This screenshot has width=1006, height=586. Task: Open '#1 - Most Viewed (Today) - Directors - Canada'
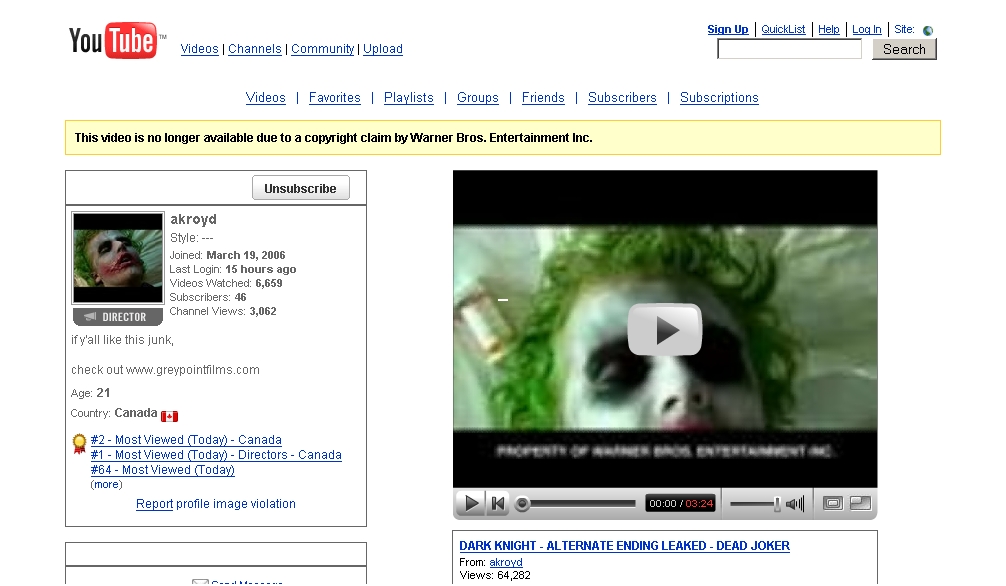(216, 455)
